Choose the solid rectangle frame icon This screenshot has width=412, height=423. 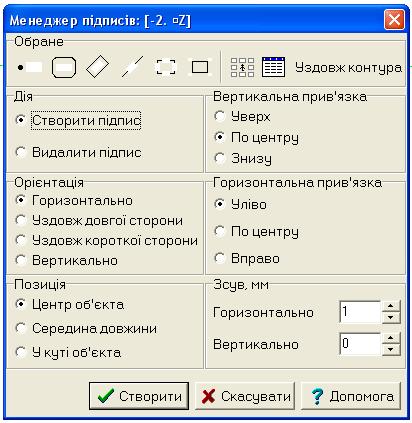tap(200, 67)
